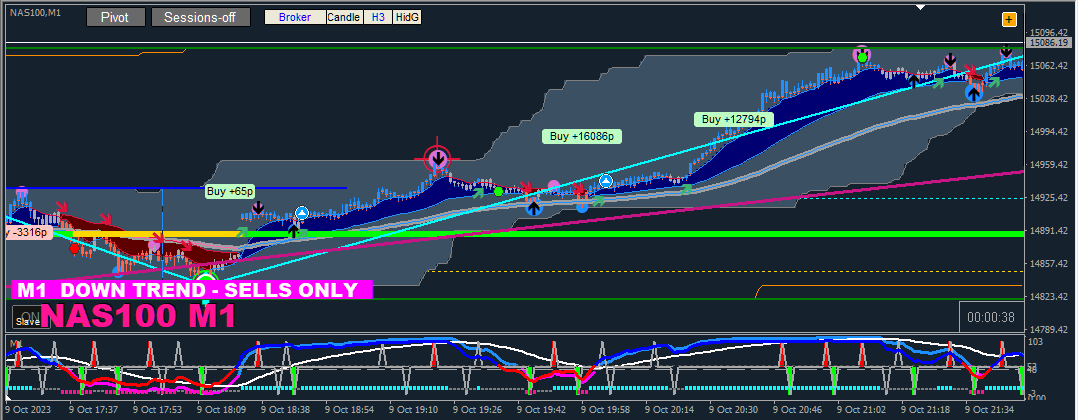Click the 9 Oct 18:54 time label

click(349, 408)
